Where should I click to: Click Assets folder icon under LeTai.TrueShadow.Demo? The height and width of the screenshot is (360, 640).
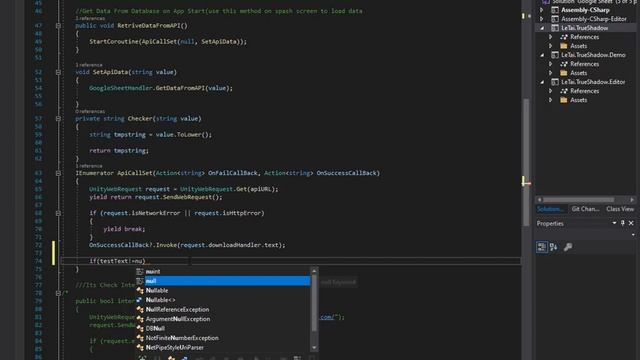(x=564, y=73)
